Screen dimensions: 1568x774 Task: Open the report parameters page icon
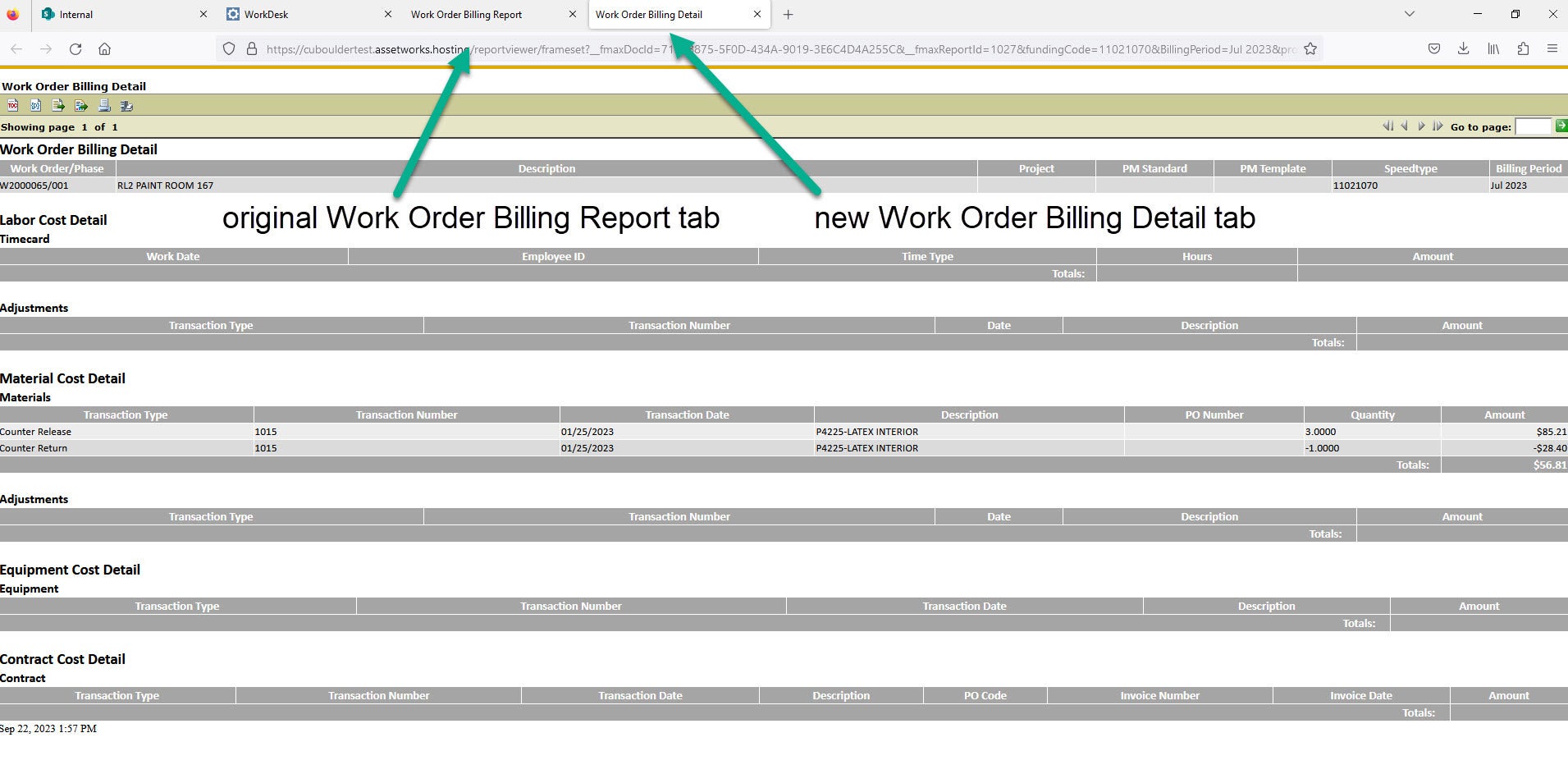(35, 105)
